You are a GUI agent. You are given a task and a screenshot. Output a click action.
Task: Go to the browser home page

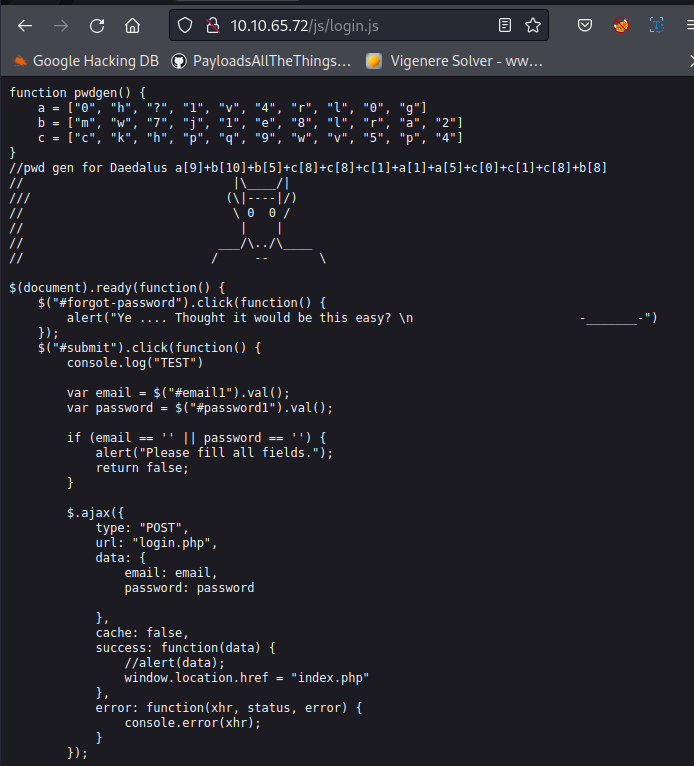point(133,25)
